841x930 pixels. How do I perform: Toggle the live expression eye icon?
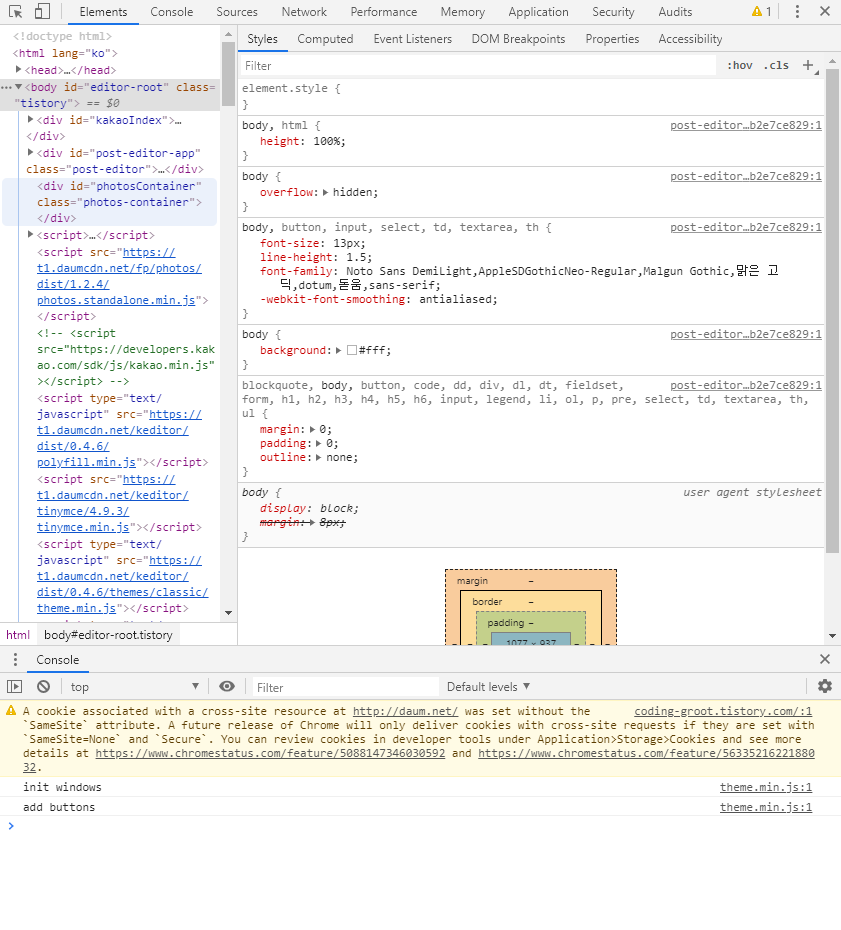tap(227, 686)
